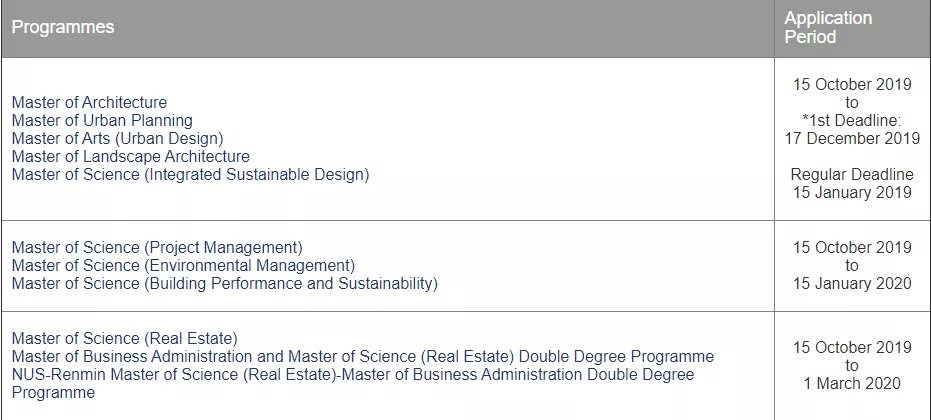Select the 17 December 2019 date
Viewport: 931px width, 420px height.
pos(852,138)
